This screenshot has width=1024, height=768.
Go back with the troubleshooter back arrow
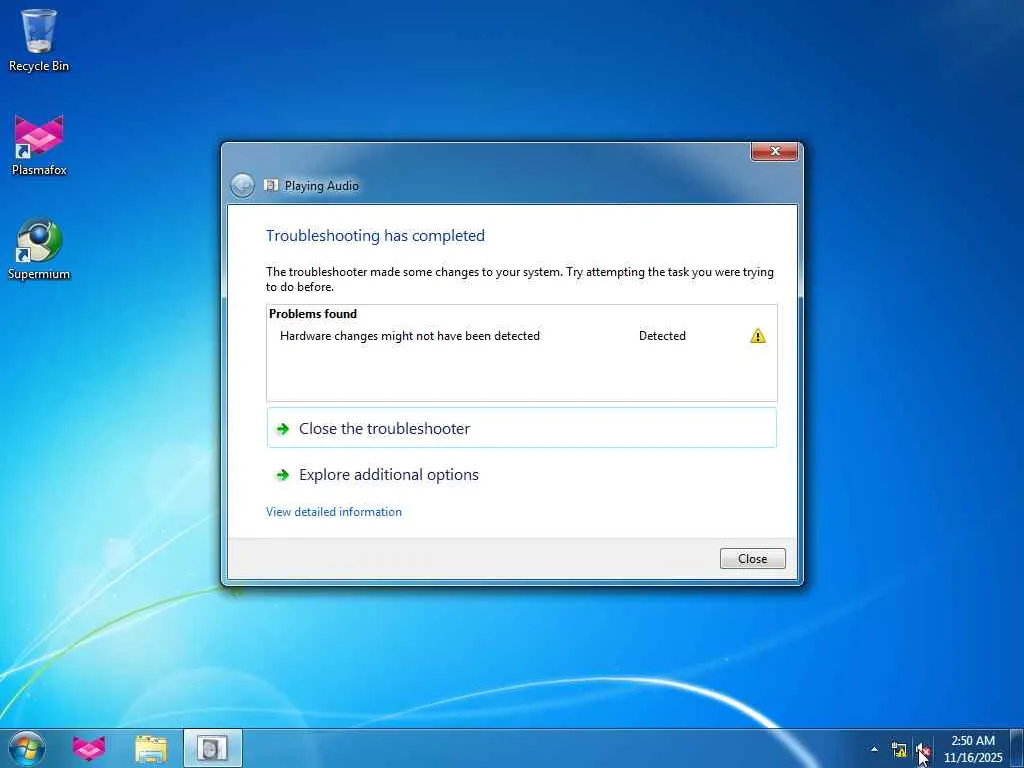click(242, 185)
